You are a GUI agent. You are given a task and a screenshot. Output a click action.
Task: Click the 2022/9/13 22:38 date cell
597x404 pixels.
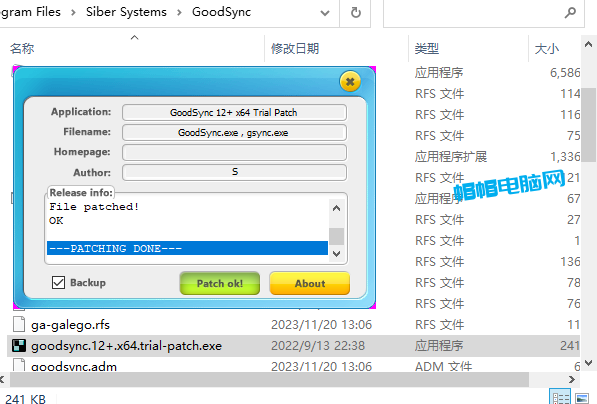tap(318, 346)
